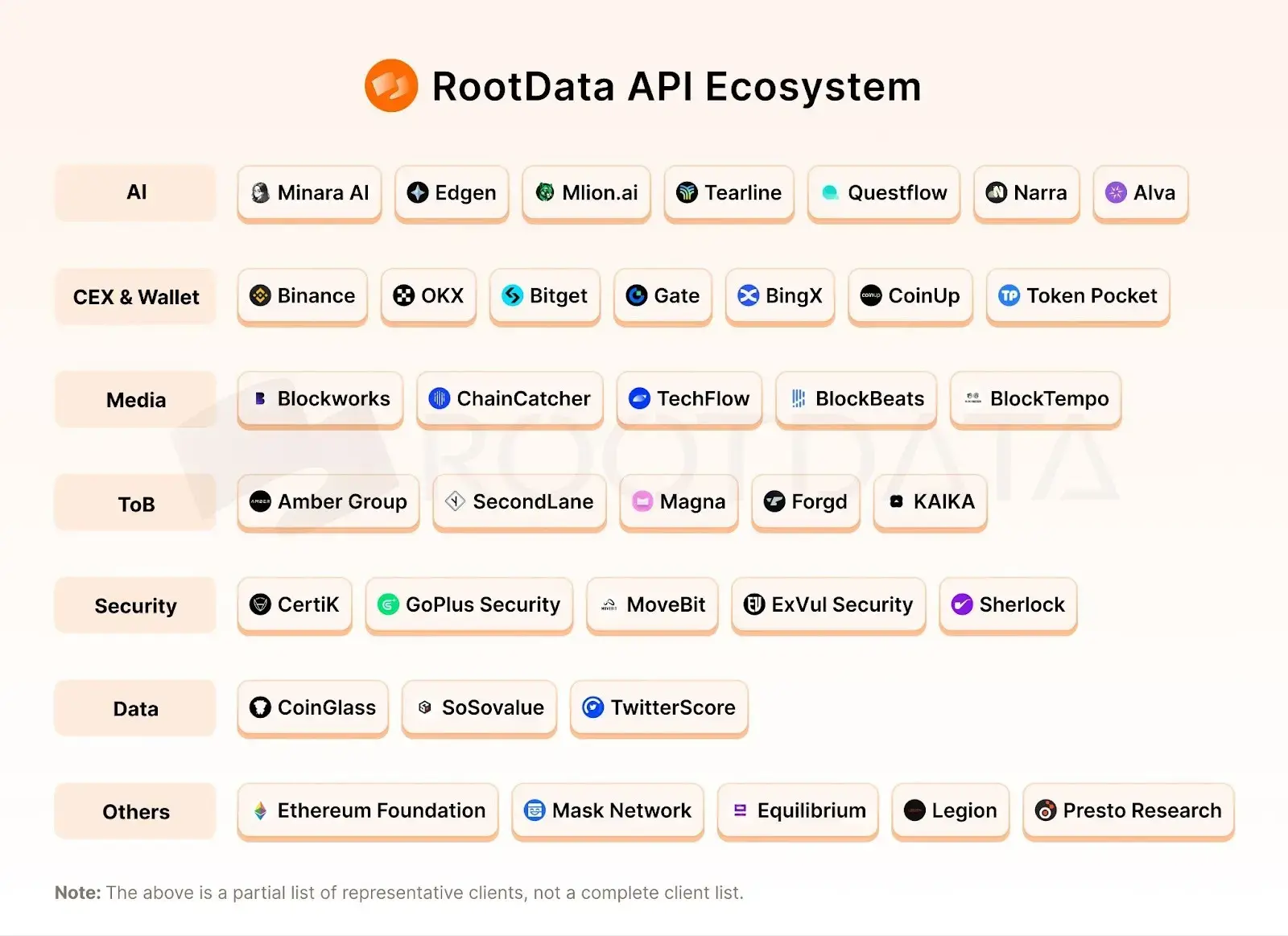Viewport: 1288px width, 936px height.
Task: Select the Security category label
Action: pos(136,606)
